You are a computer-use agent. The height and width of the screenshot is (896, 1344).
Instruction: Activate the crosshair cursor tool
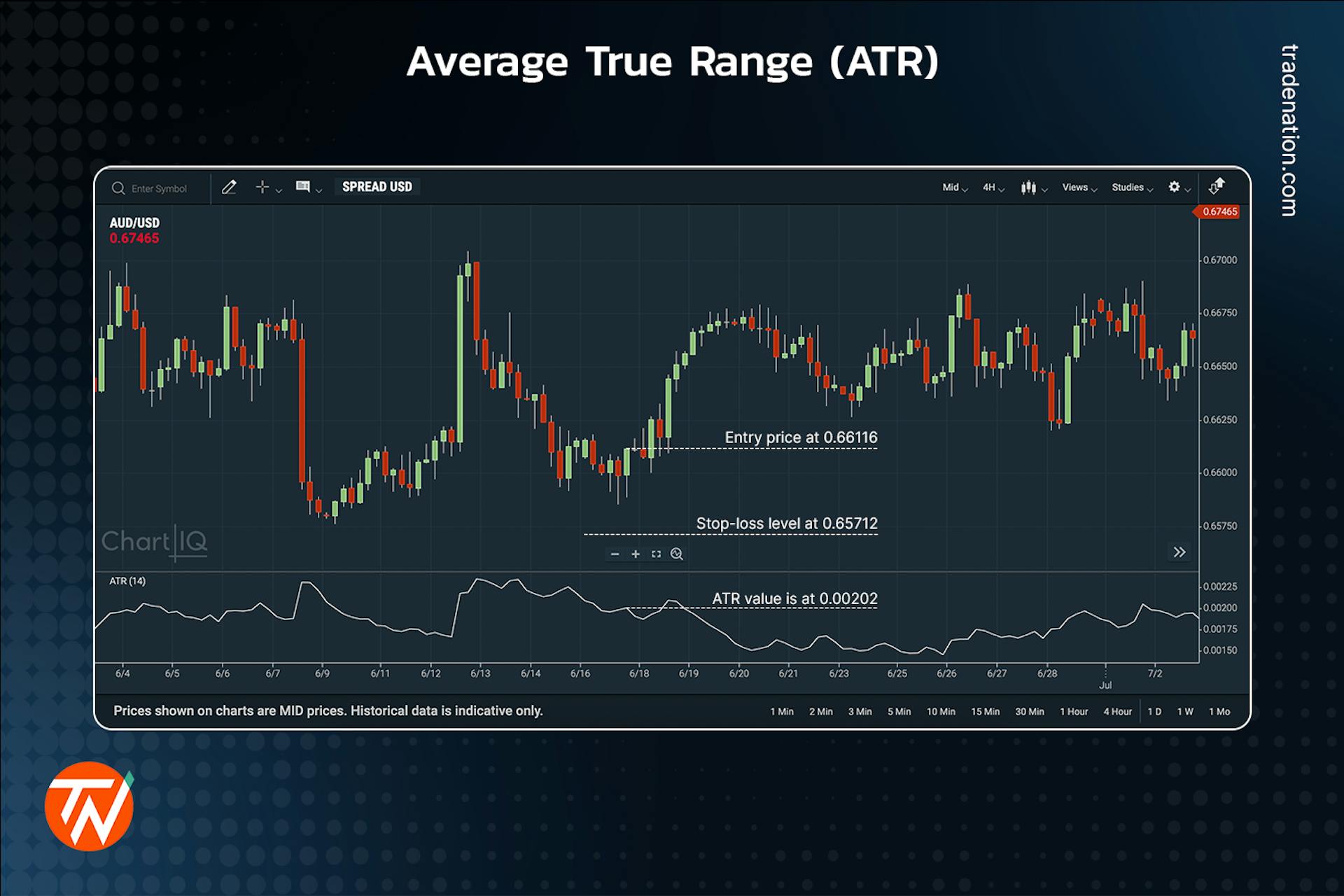pos(262,188)
